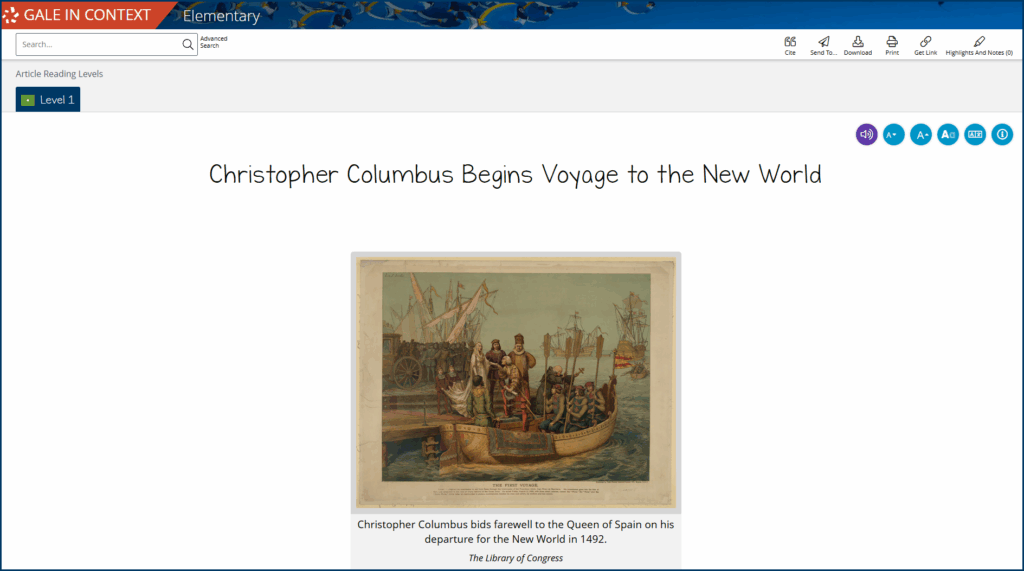
Task: Open Highlights And Notes pencil tool
Action: pos(978,42)
